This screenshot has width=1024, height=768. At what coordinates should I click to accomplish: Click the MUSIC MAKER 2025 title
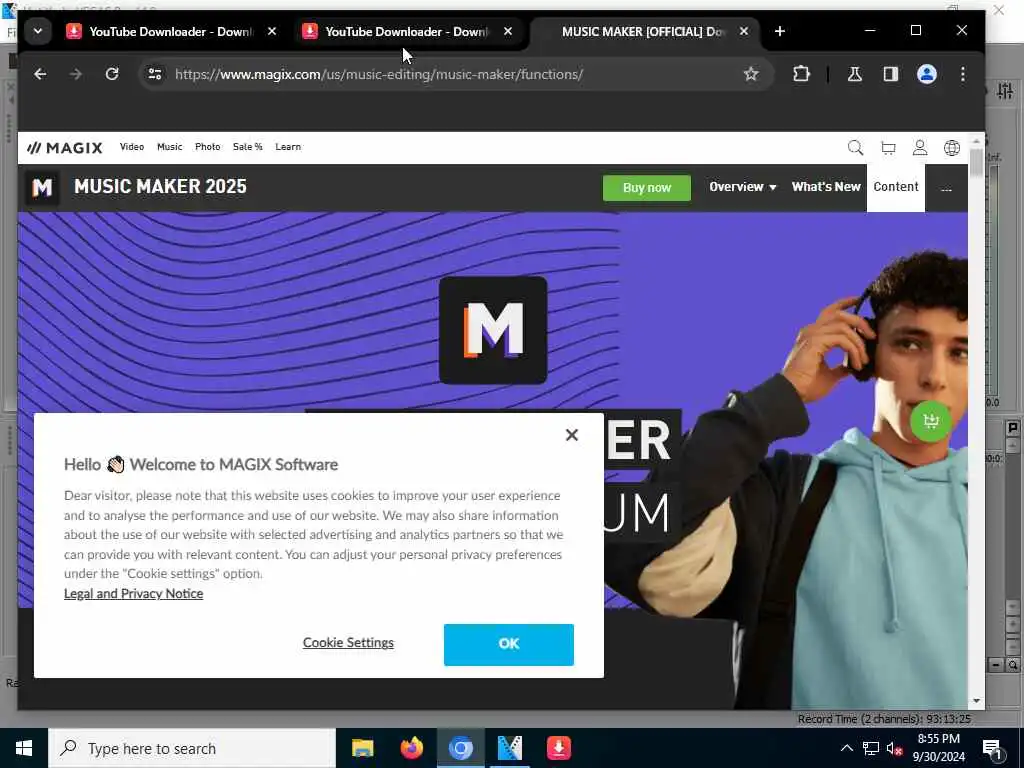click(x=161, y=187)
